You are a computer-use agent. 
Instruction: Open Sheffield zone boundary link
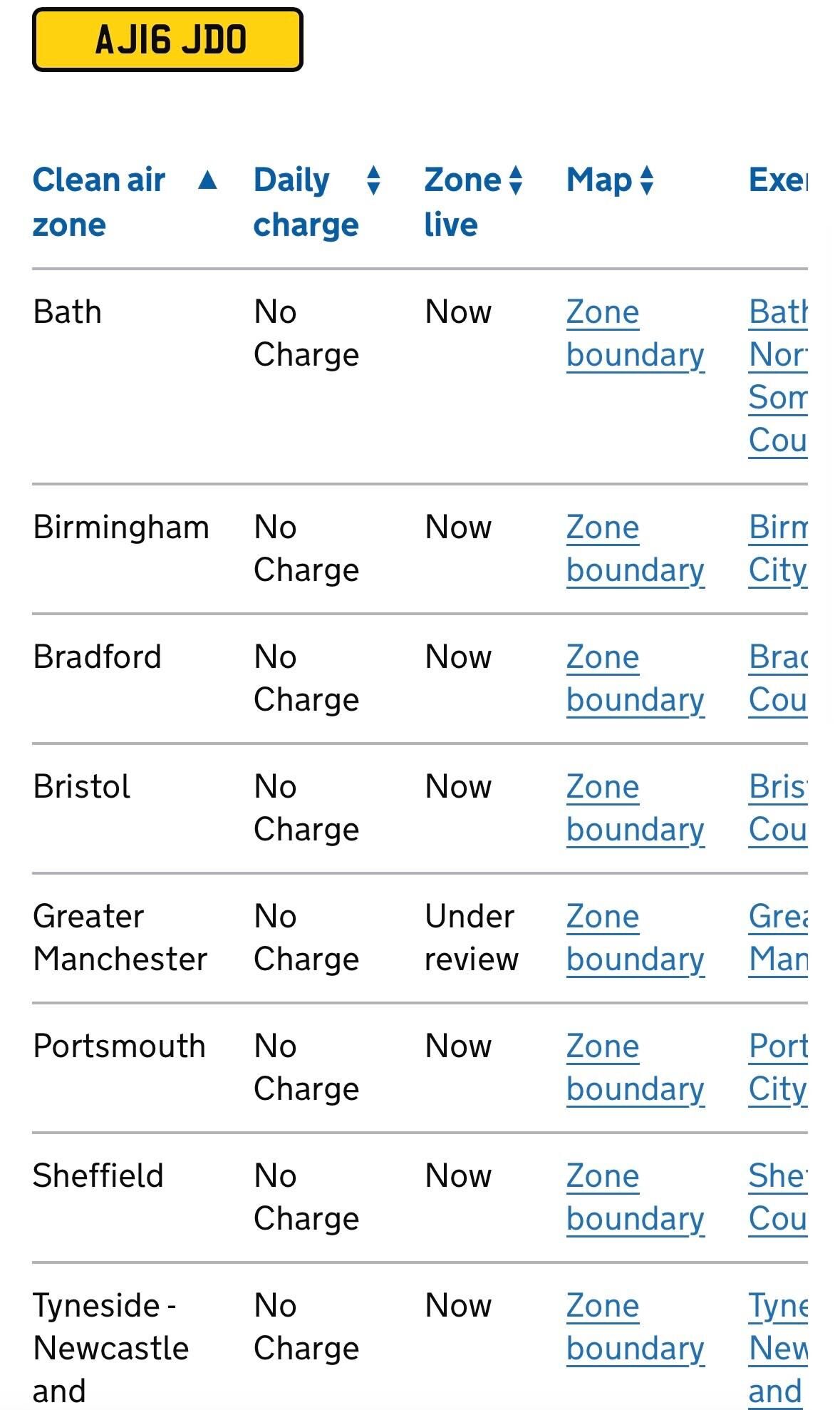point(636,1198)
